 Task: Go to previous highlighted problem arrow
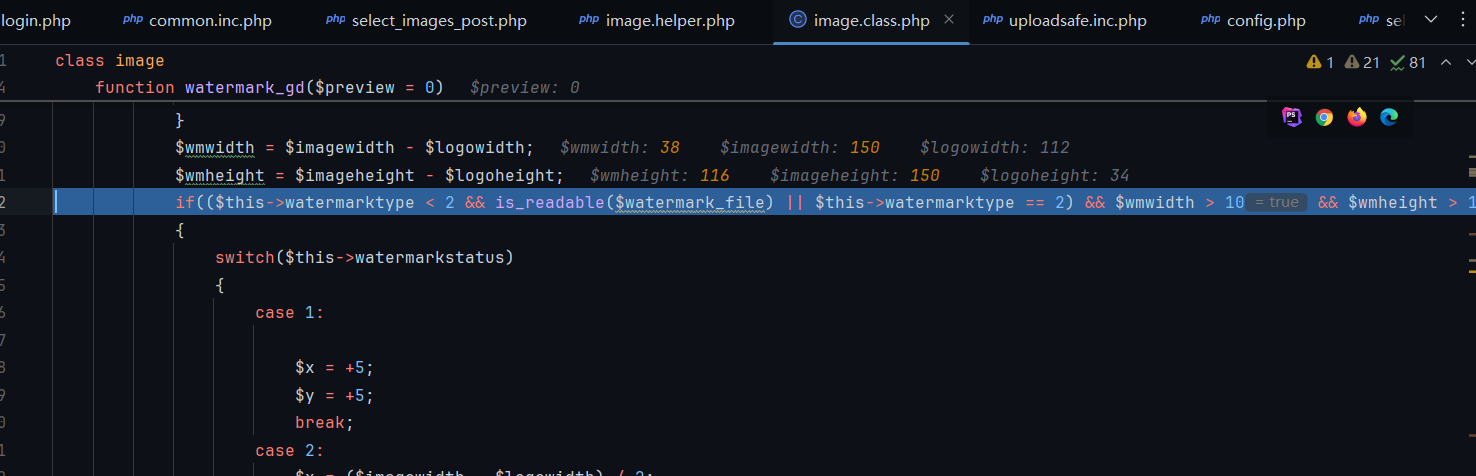(x=1445, y=62)
